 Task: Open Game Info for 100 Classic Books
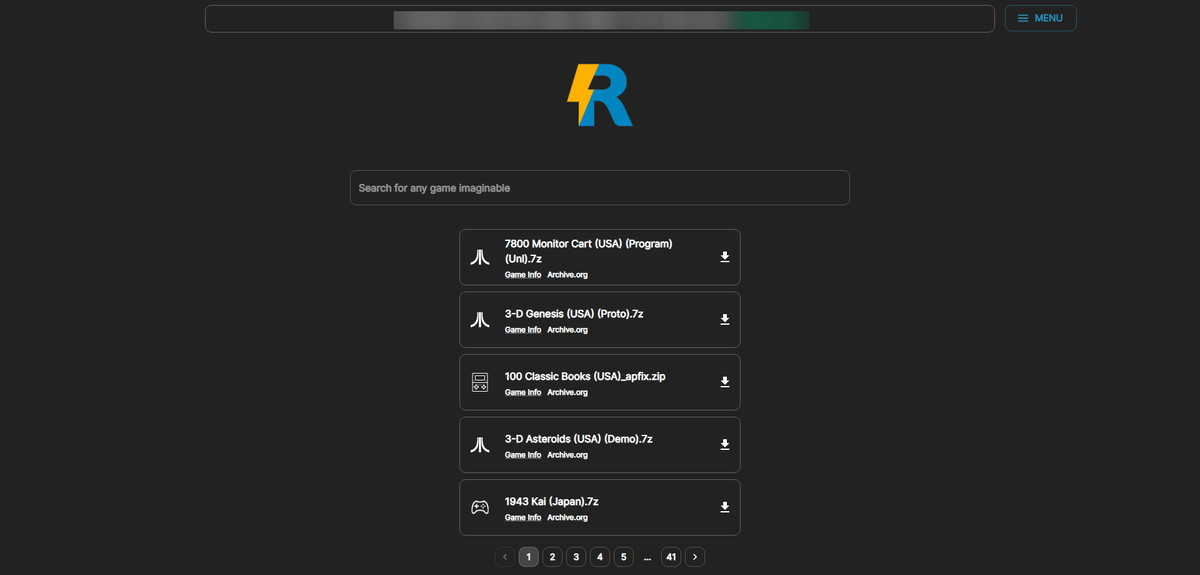523,392
